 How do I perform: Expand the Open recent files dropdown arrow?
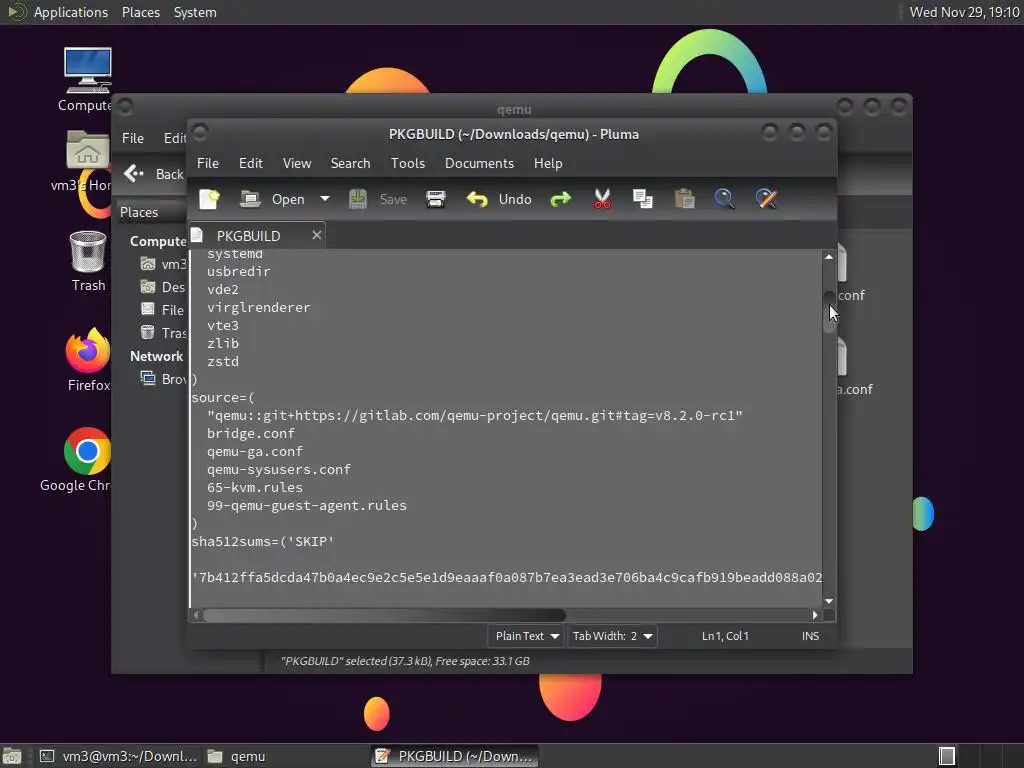pyautogui.click(x=325, y=199)
